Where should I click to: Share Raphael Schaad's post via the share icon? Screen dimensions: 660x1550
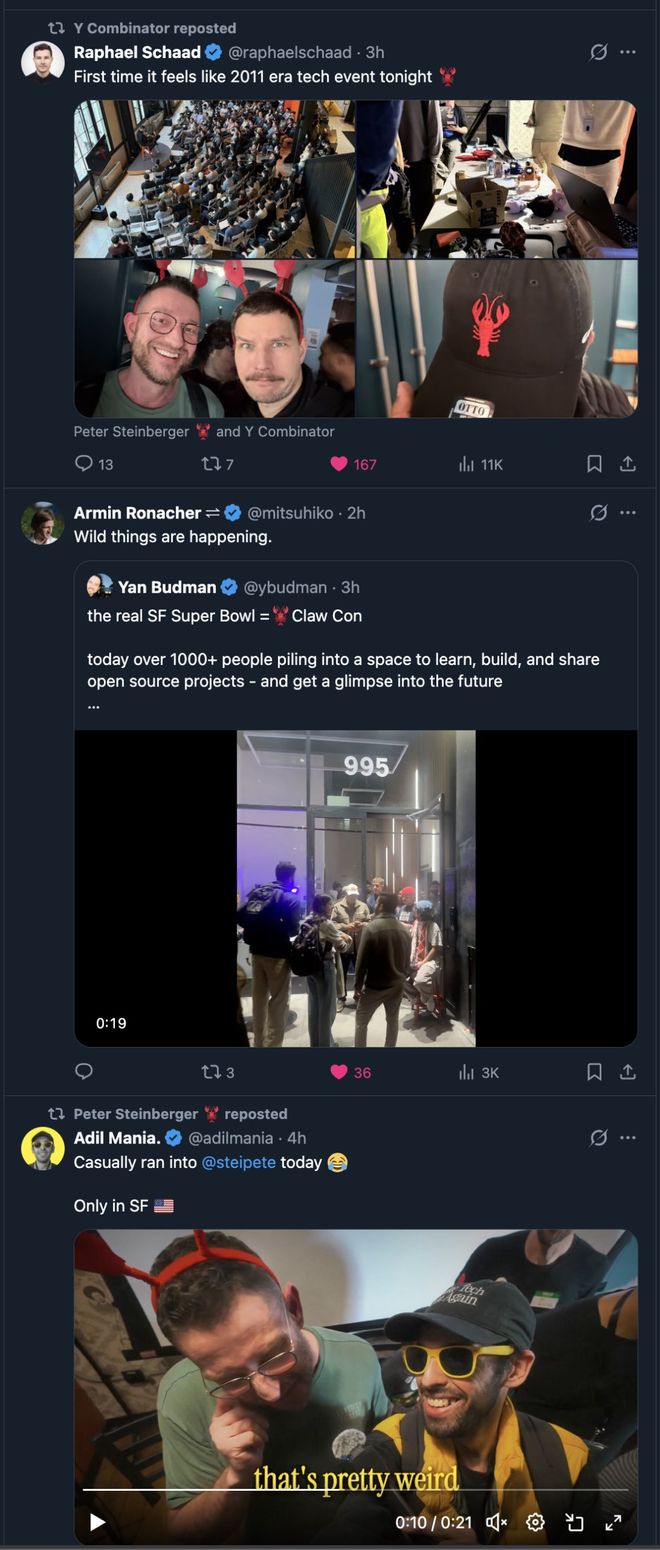pos(629,463)
